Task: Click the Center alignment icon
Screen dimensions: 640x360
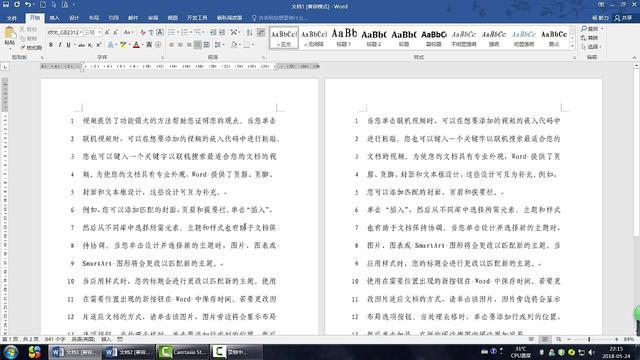Action: coord(180,45)
